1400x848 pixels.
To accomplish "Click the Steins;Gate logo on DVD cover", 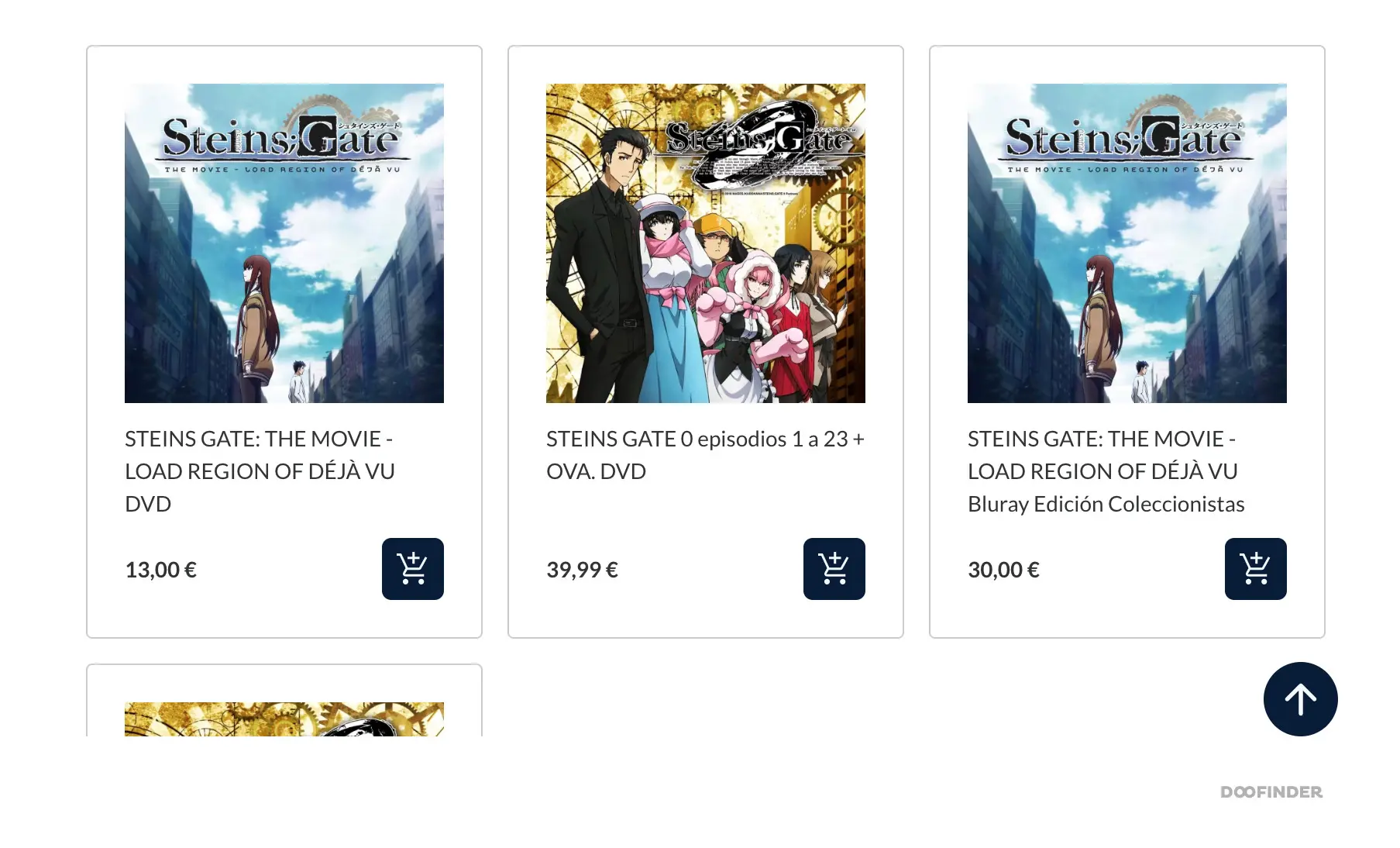I will [282, 140].
